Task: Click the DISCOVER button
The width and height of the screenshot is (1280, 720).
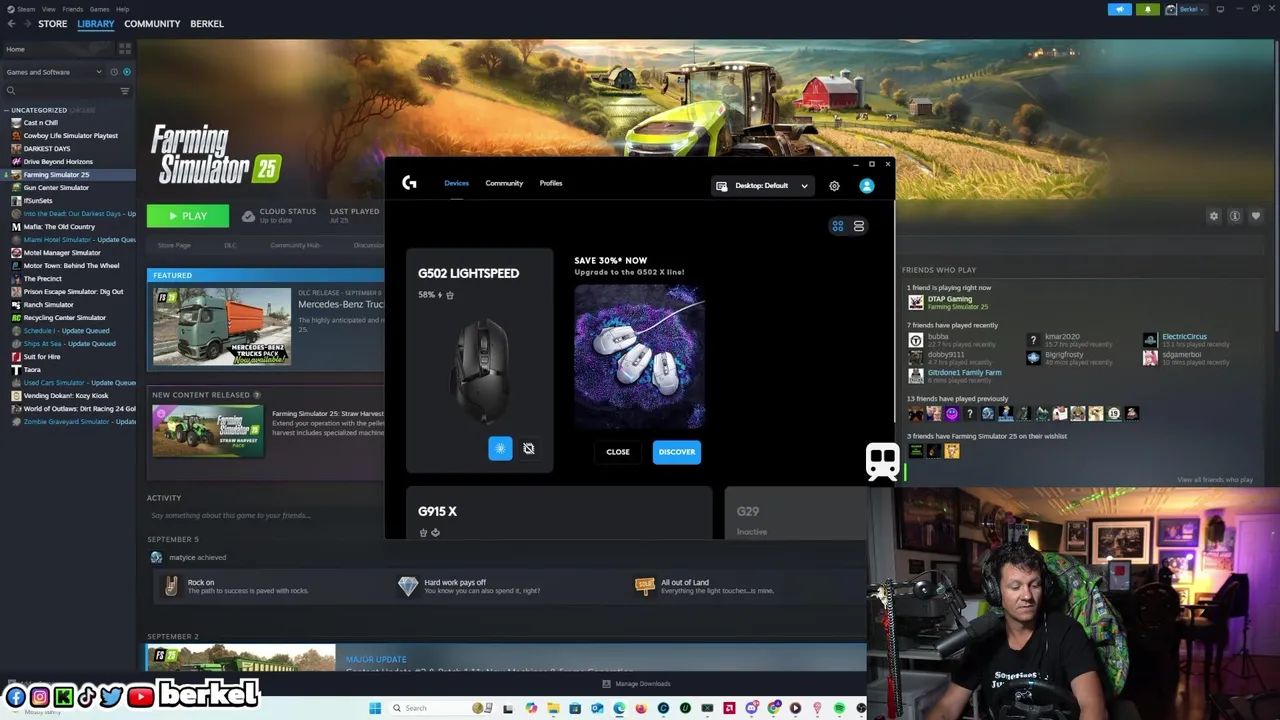Action: tap(677, 452)
